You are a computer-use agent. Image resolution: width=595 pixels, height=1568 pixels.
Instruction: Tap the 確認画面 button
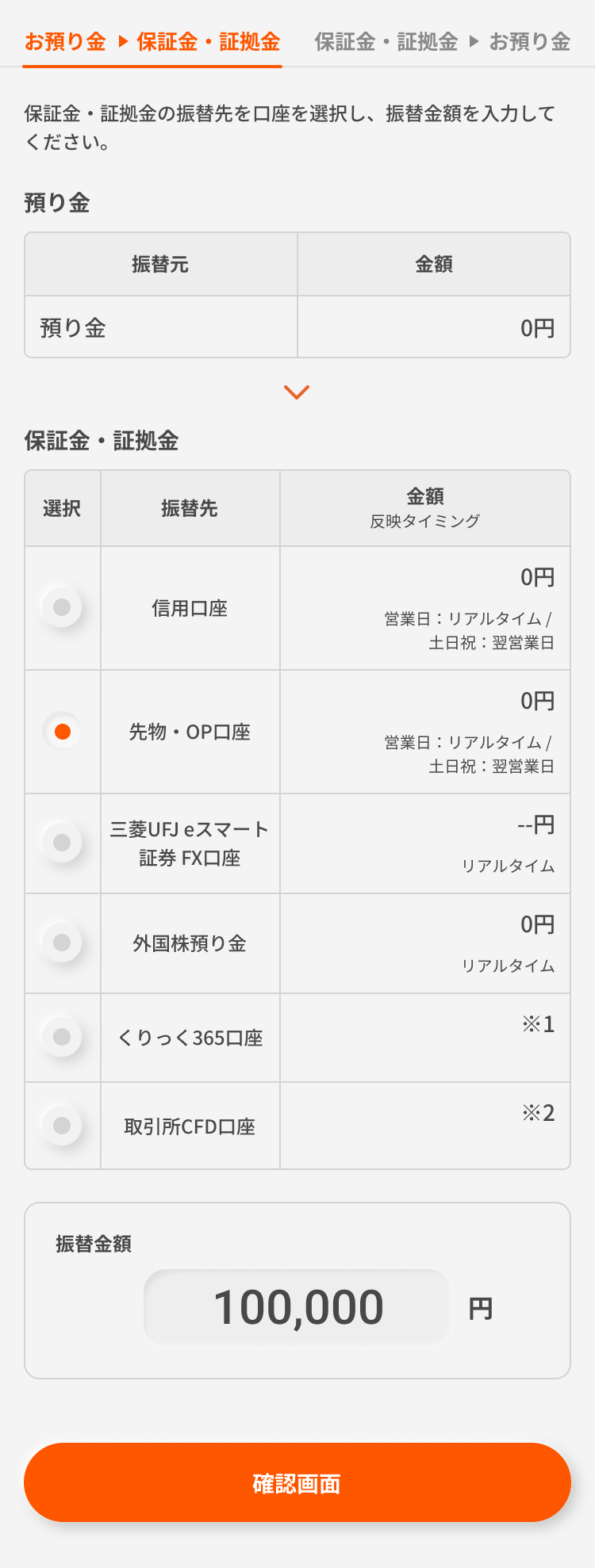click(297, 1482)
